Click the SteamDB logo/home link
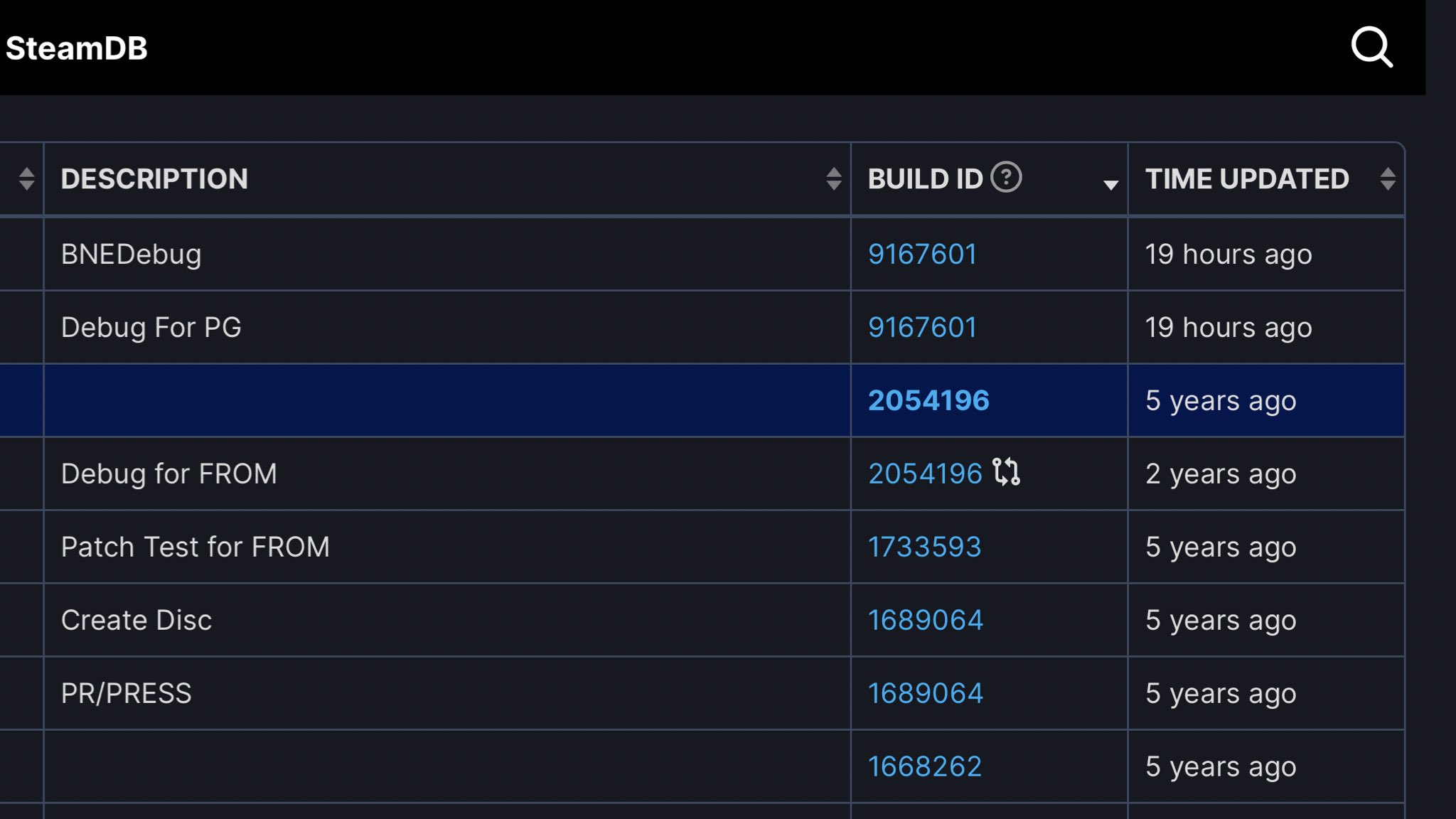This screenshot has height=819, width=1456. pos(77,47)
